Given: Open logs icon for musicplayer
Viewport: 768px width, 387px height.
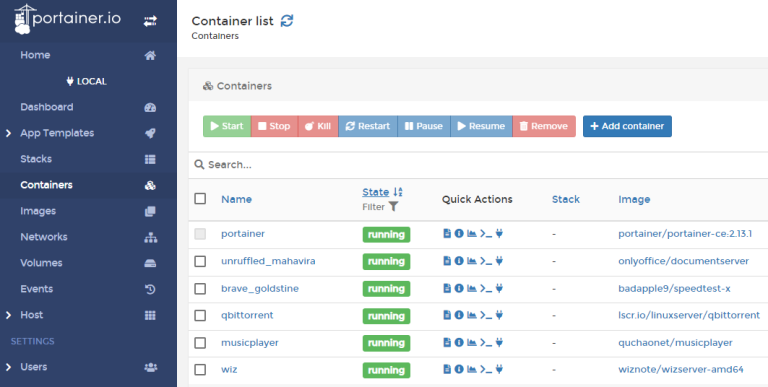Looking at the screenshot, I should pos(447,342).
